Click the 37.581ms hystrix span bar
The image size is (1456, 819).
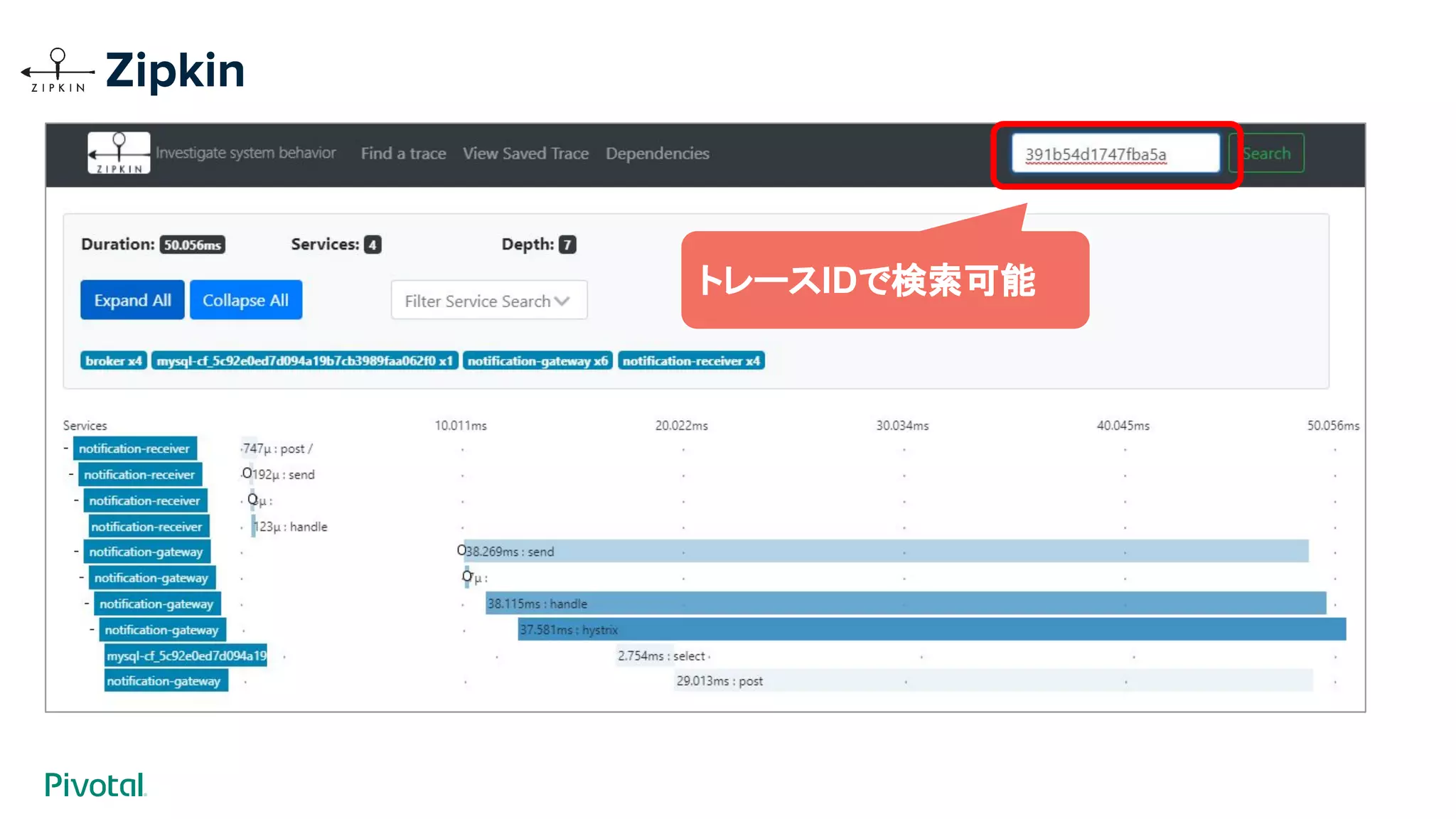tap(931, 630)
